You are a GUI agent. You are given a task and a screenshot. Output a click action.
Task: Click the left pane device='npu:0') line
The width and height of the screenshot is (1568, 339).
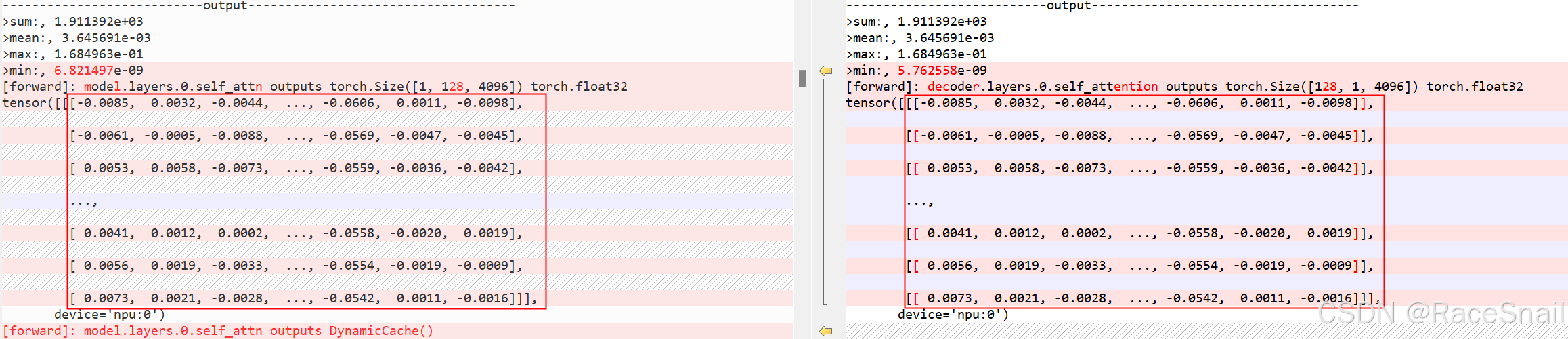click(110, 315)
